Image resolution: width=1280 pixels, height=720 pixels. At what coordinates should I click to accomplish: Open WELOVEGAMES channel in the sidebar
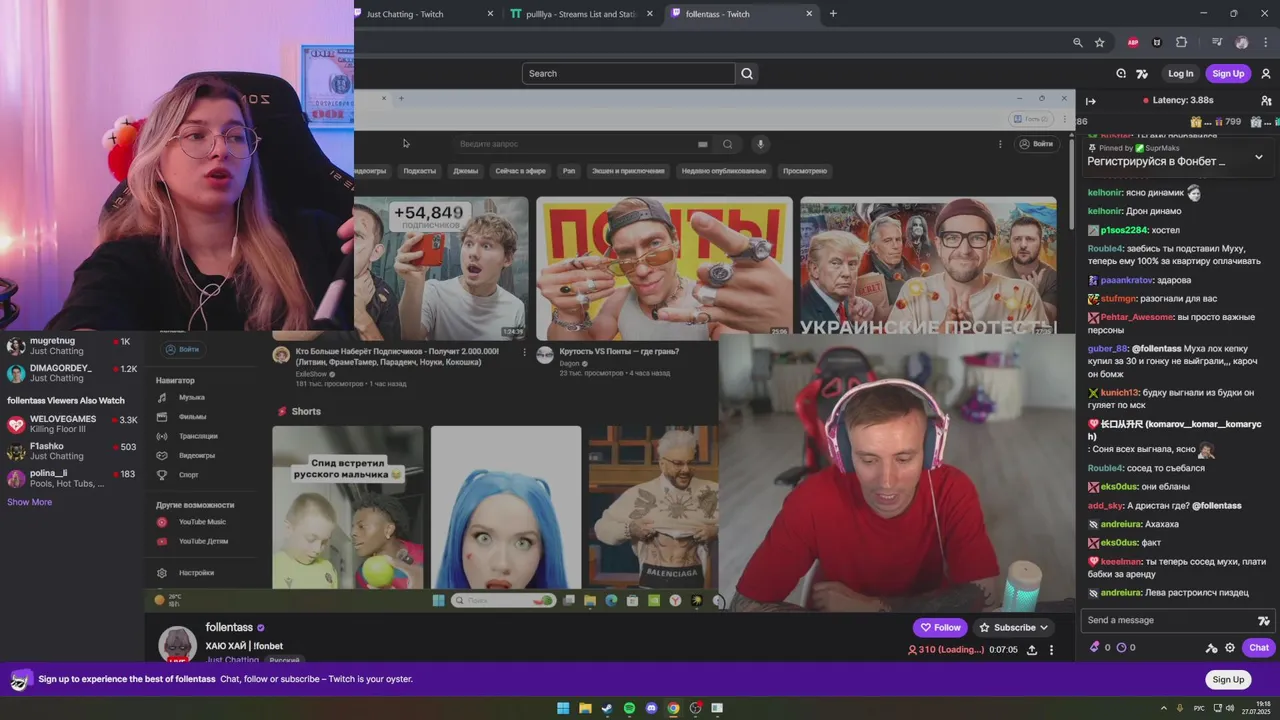pyautogui.click(x=72, y=424)
